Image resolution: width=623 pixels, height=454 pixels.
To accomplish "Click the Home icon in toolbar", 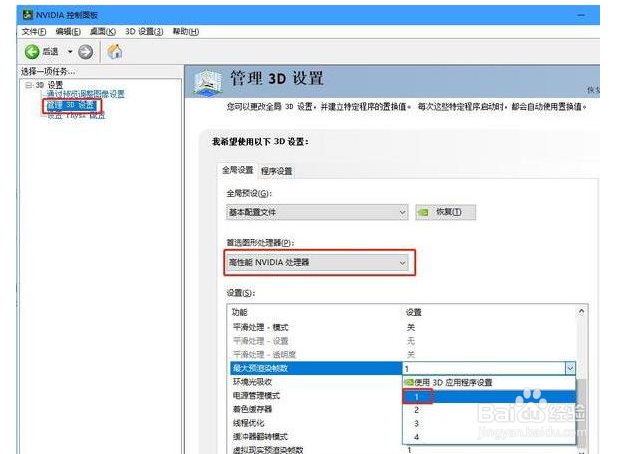I will click(115, 52).
